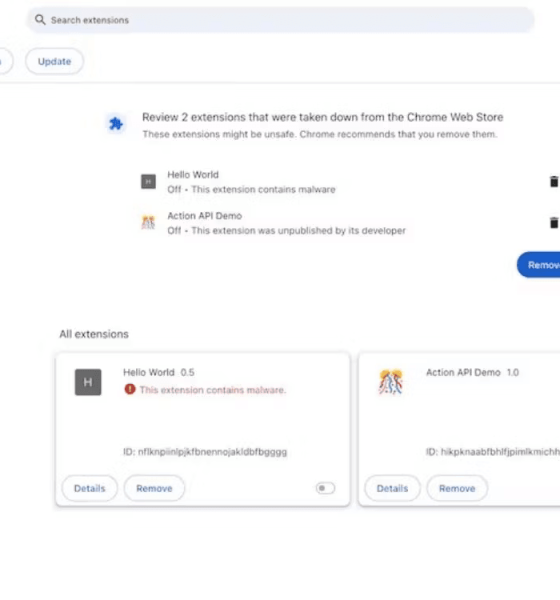
Task: Open Details for Action API Demo
Action: click(392, 488)
